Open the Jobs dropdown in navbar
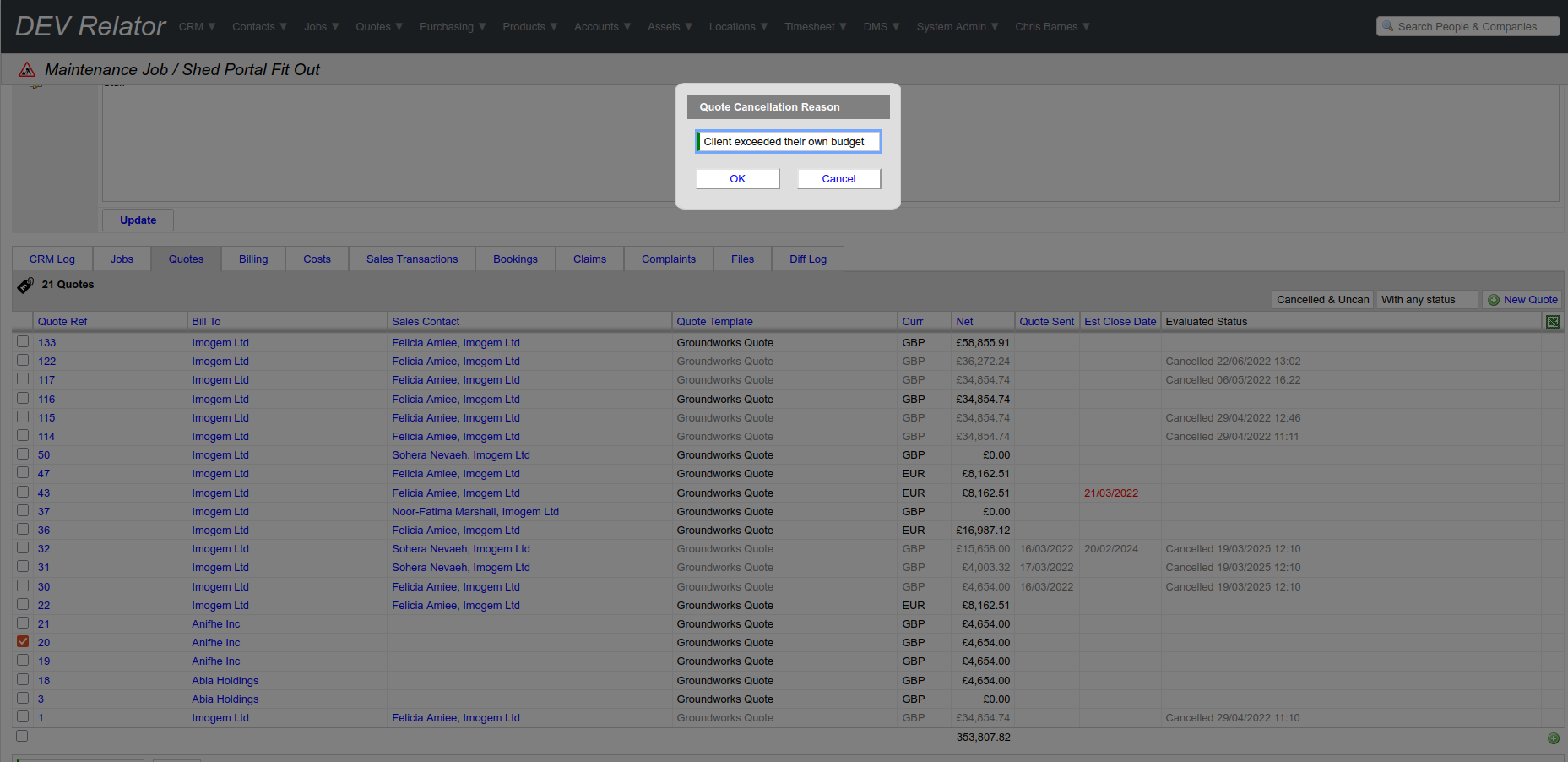 point(322,27)
